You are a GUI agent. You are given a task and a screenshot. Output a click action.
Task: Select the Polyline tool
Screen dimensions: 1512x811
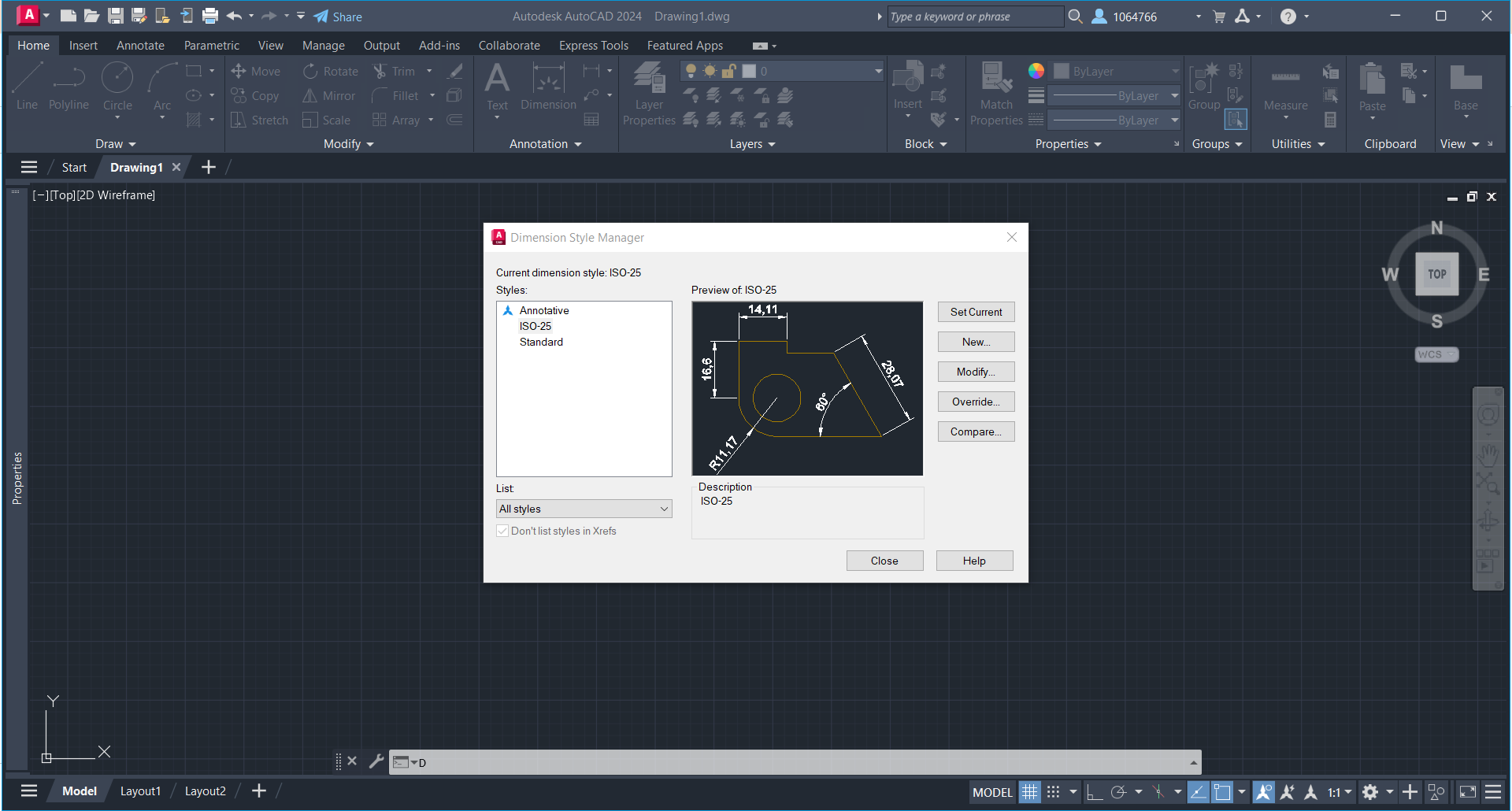click(x=69, y=87)
